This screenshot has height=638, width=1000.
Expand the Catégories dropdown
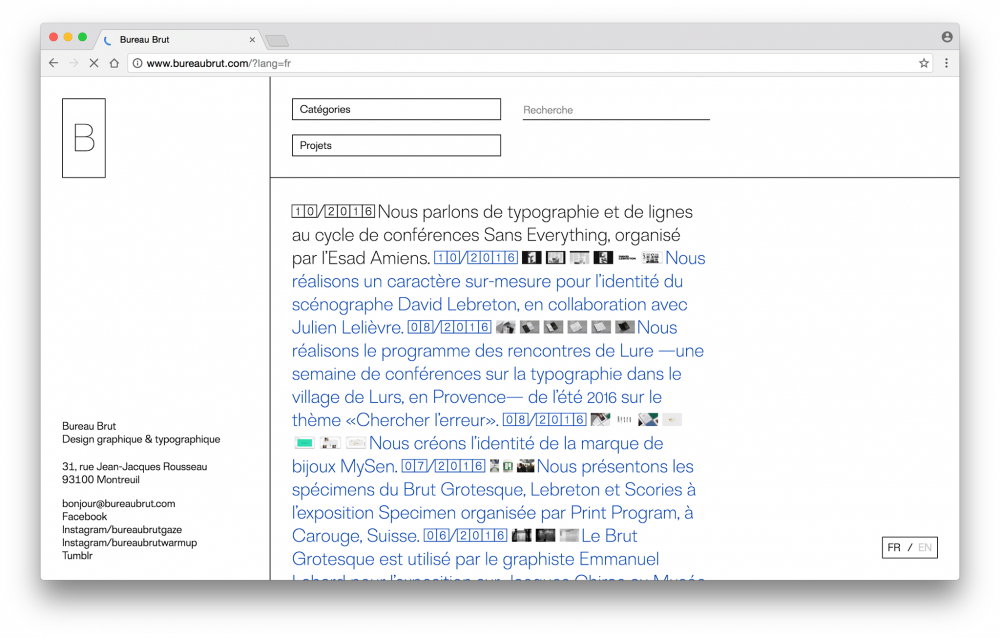point(396,110)
